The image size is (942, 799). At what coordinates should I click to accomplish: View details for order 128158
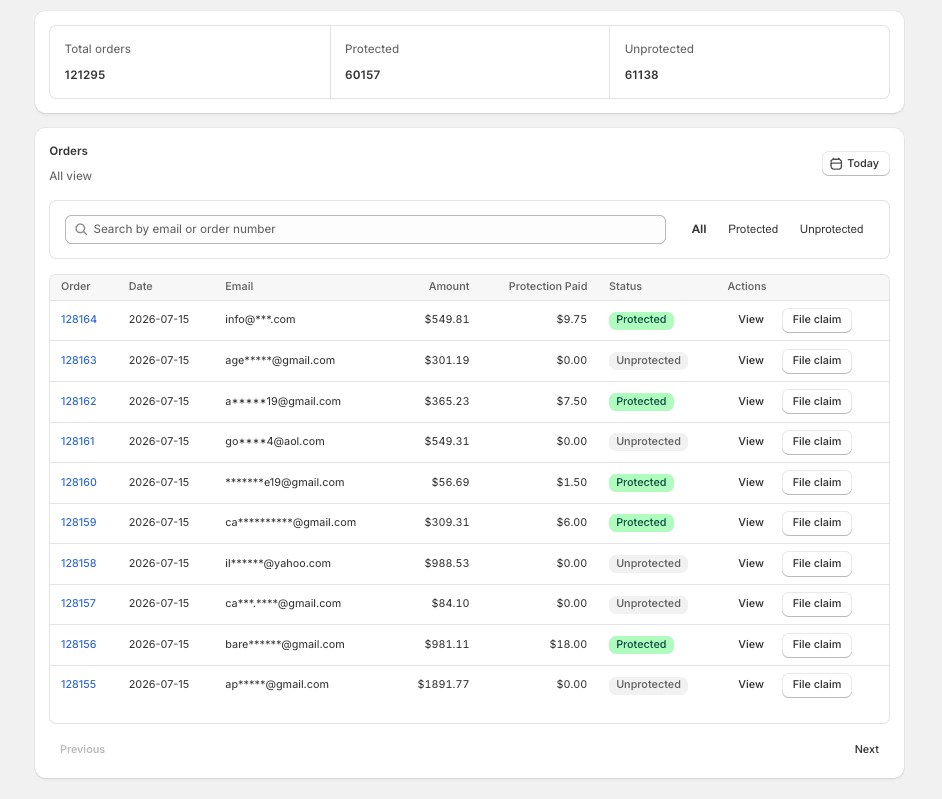[751, 563]
